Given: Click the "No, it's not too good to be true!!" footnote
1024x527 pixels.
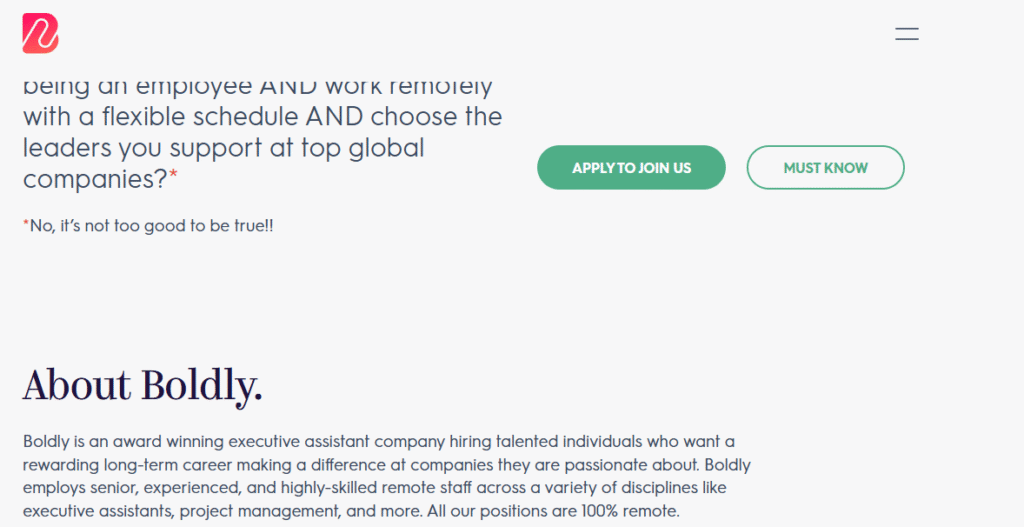Looking at the screenshot, I should click(x=152, y=226).
